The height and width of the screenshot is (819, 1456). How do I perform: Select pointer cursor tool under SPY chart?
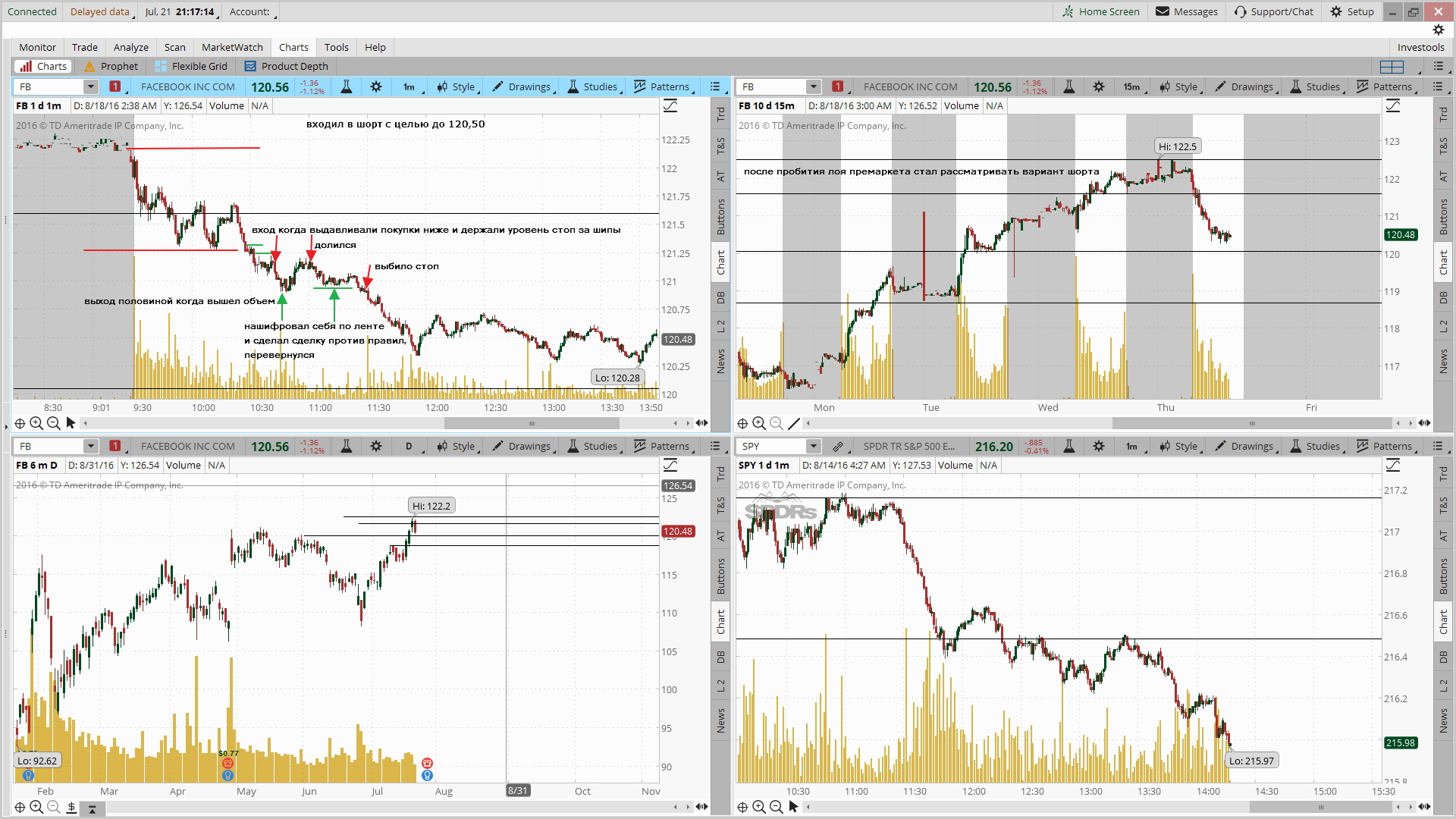[793, 807]
